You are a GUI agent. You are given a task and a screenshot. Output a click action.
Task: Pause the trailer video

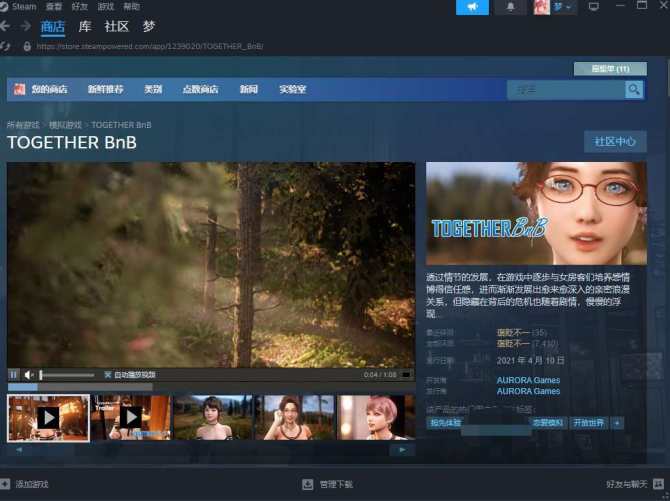click(14, 375)
